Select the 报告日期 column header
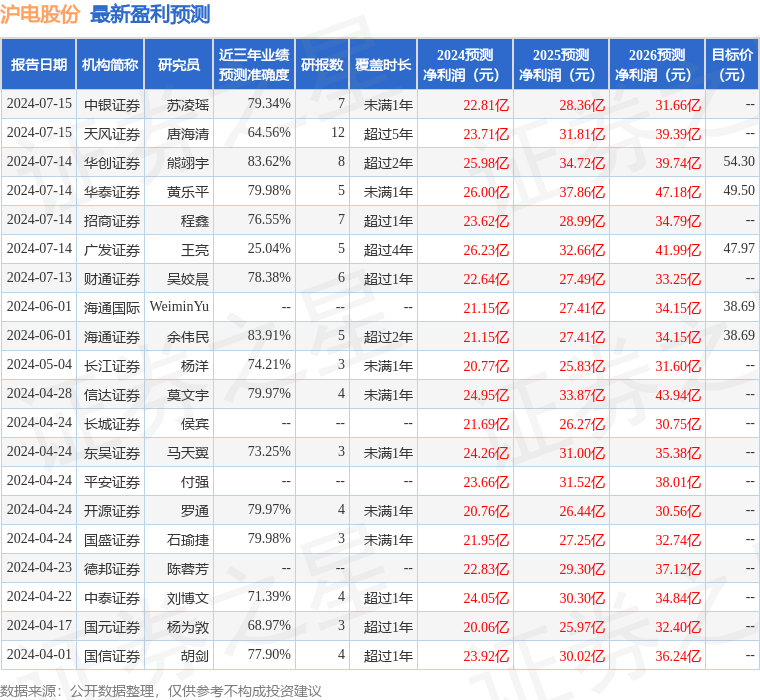This screenshot has height=700, width=760. [38, 64]
